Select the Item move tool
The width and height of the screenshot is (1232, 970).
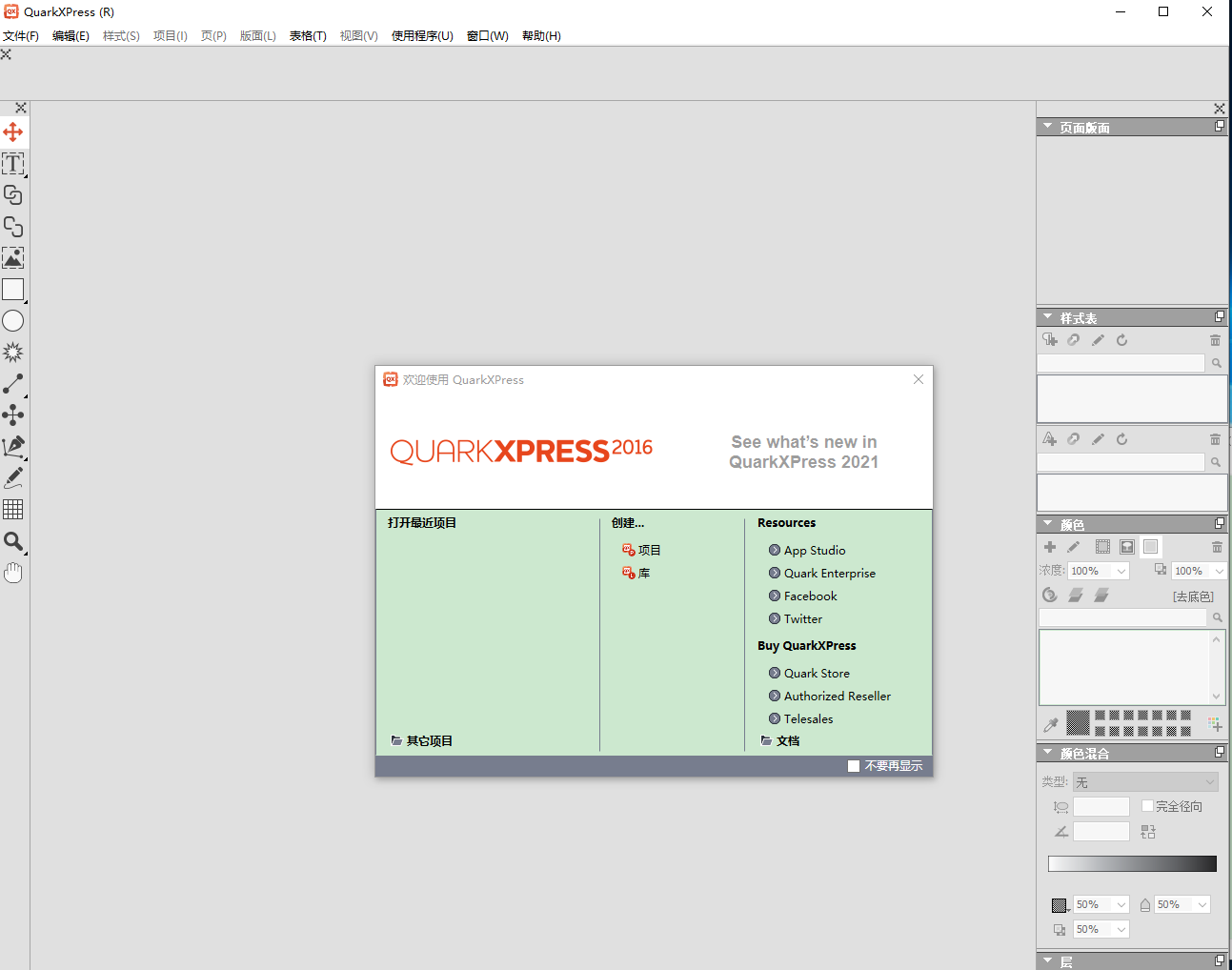[13, 132]
